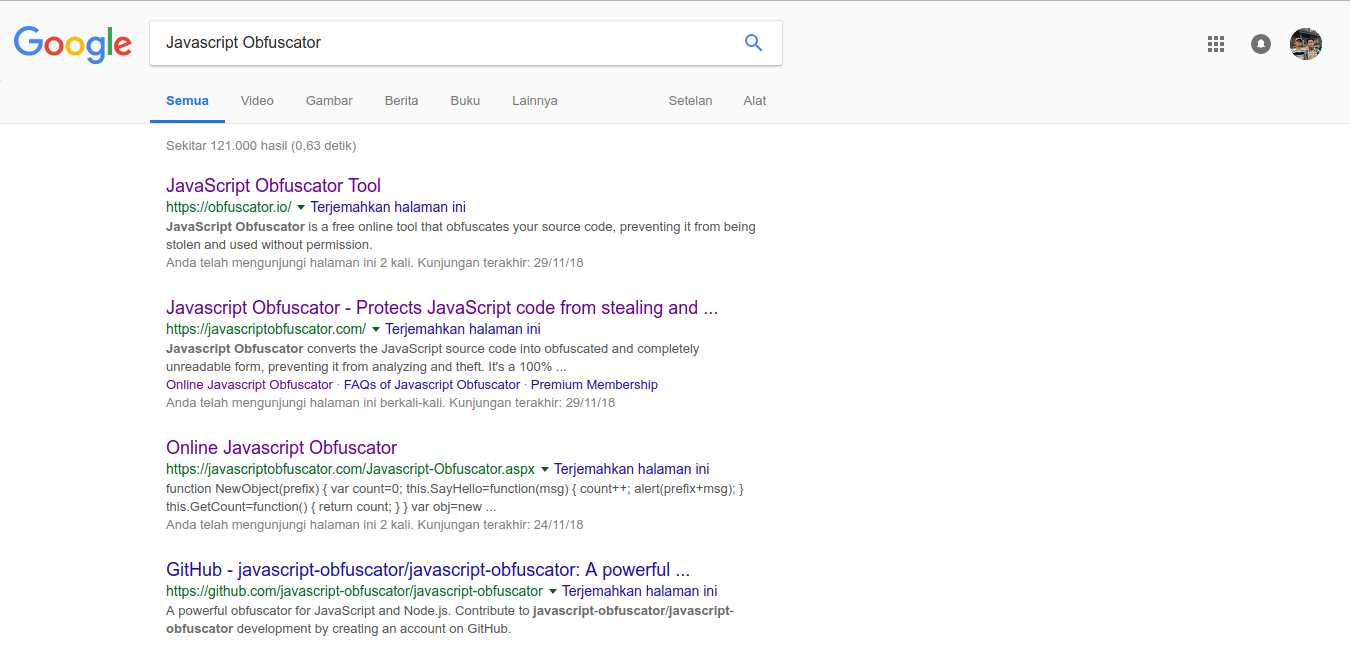Click the FAQs of Javascript Obfuscator sitelink
This screenshot has height=661, width=1350.
(432, 385)
